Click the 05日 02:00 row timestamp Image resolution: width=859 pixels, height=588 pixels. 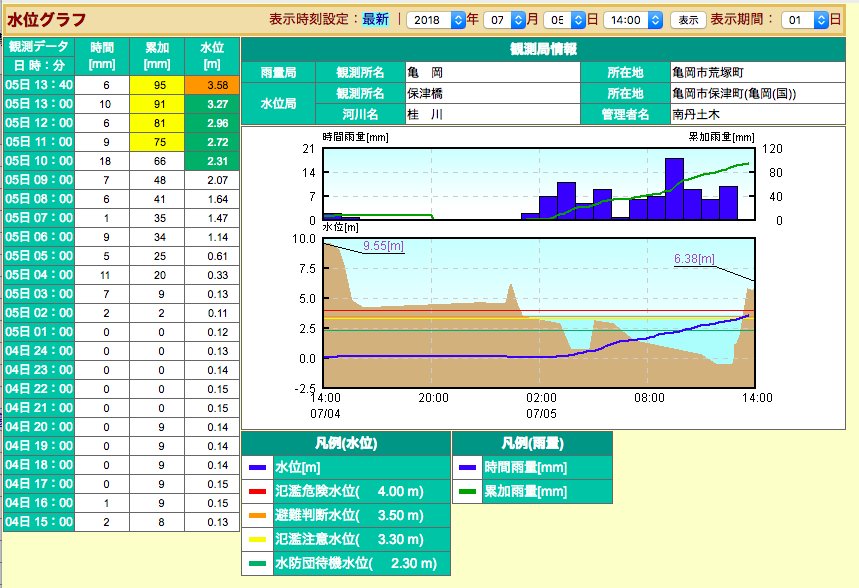(39, 313)
